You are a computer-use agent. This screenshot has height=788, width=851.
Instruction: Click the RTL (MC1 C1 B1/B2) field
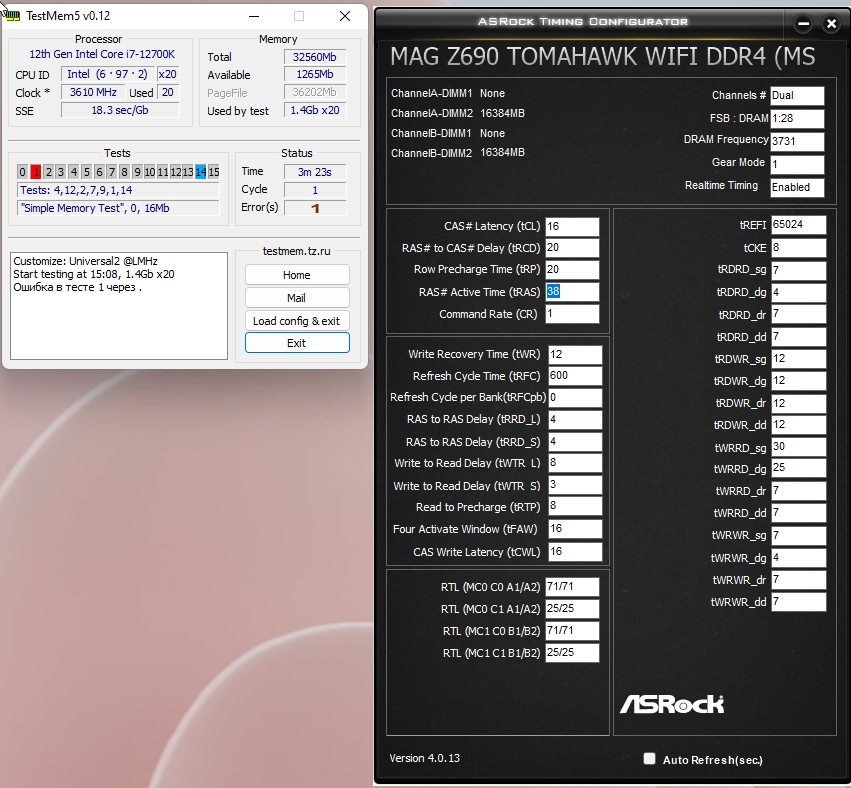tap(572, 652)
